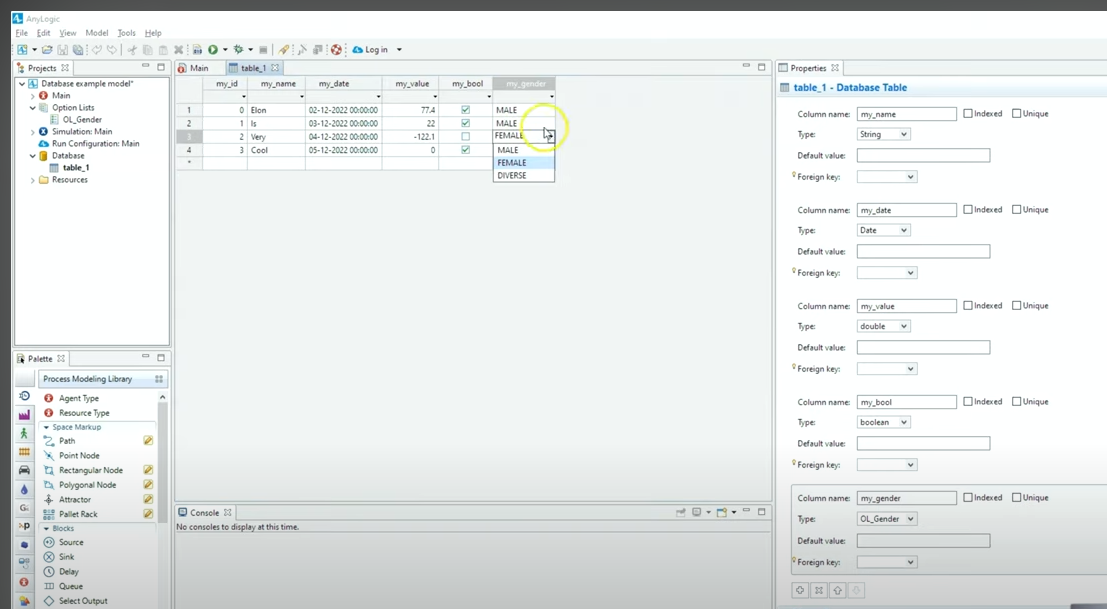Click the move column up arrow button

click(x=838, y=590)
